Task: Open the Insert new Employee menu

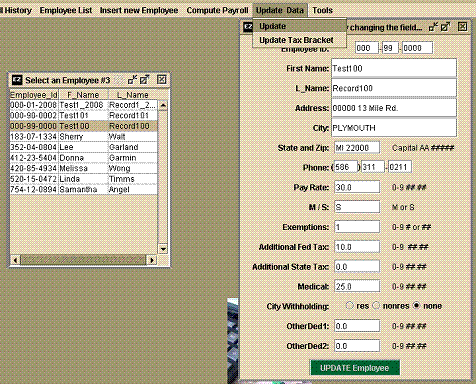Action: 139,10
